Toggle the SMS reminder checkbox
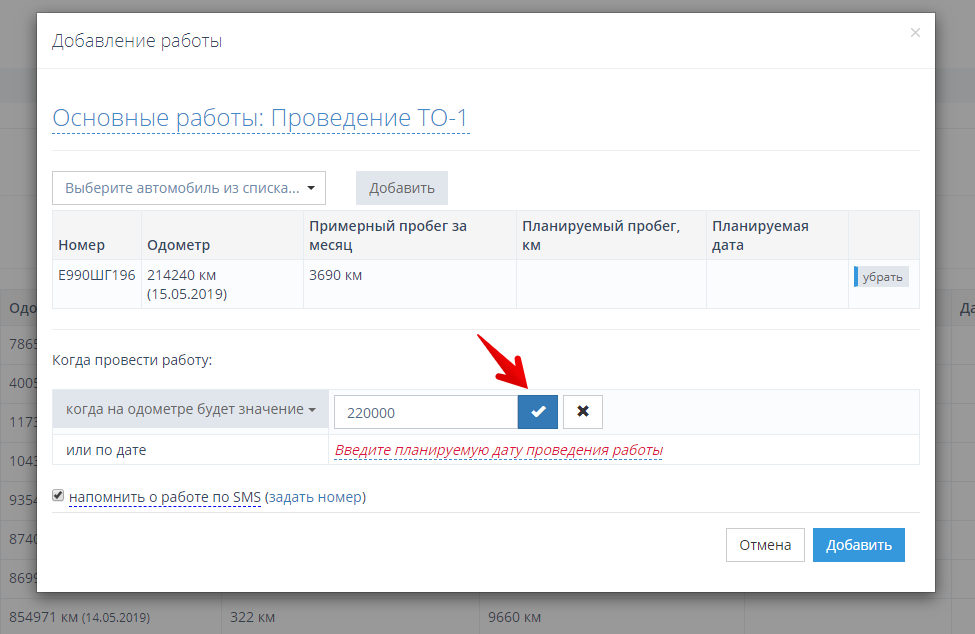 [x=59, y=495]
